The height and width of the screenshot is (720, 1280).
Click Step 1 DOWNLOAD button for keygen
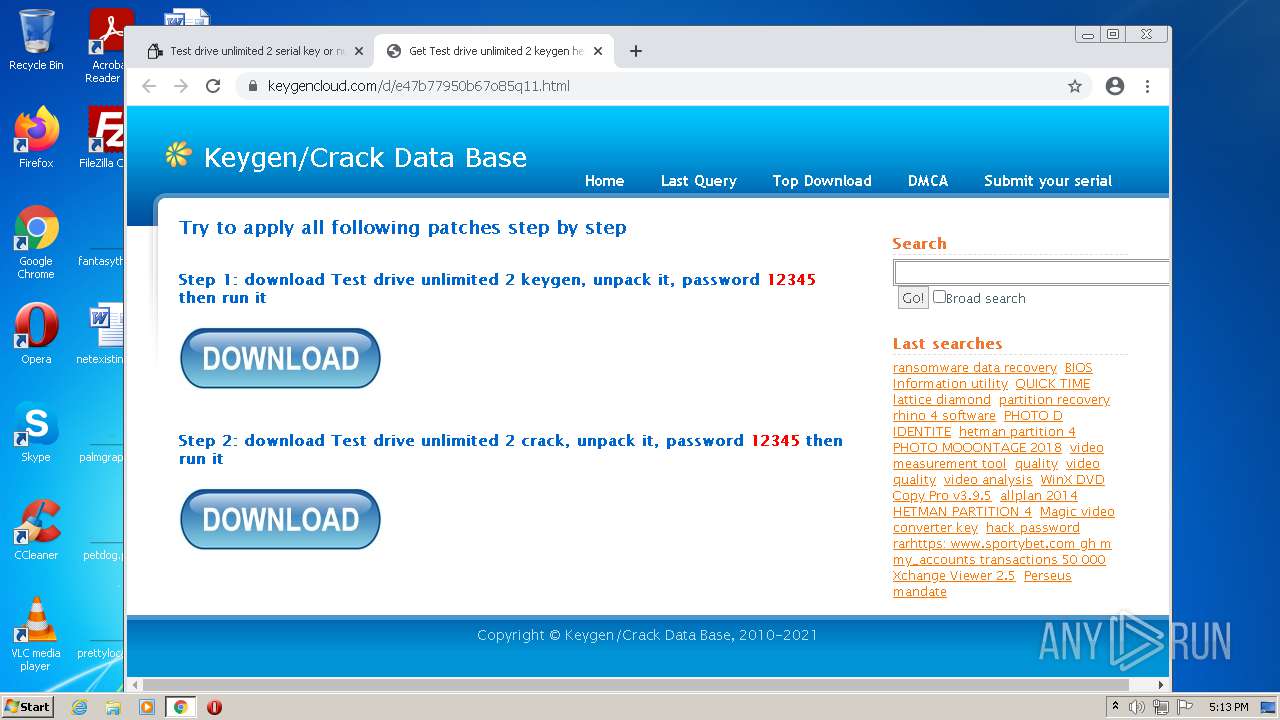[x=280, y=358]
